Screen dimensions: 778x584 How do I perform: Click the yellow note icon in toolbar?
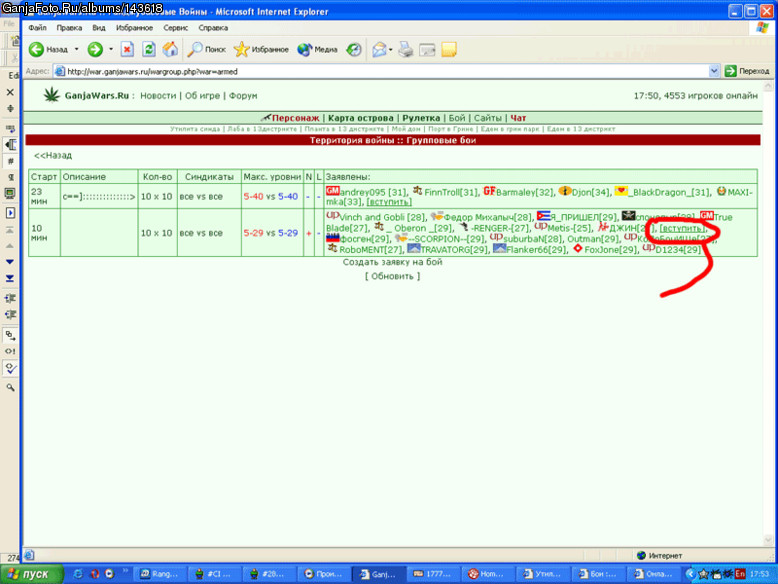click(x=449, y=49)
